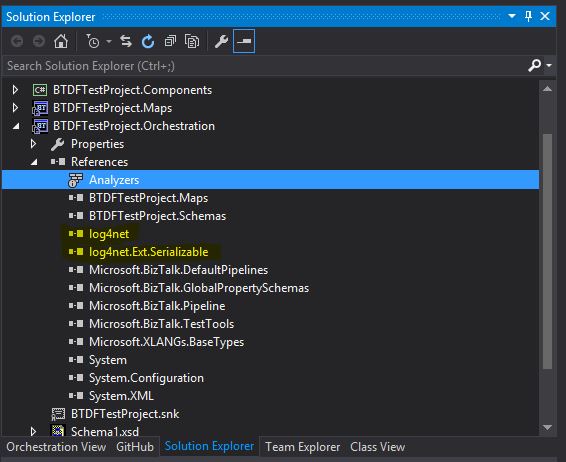Open Properties wrench toolbar icon
This screenshot has height=462, width=566.
221,42
